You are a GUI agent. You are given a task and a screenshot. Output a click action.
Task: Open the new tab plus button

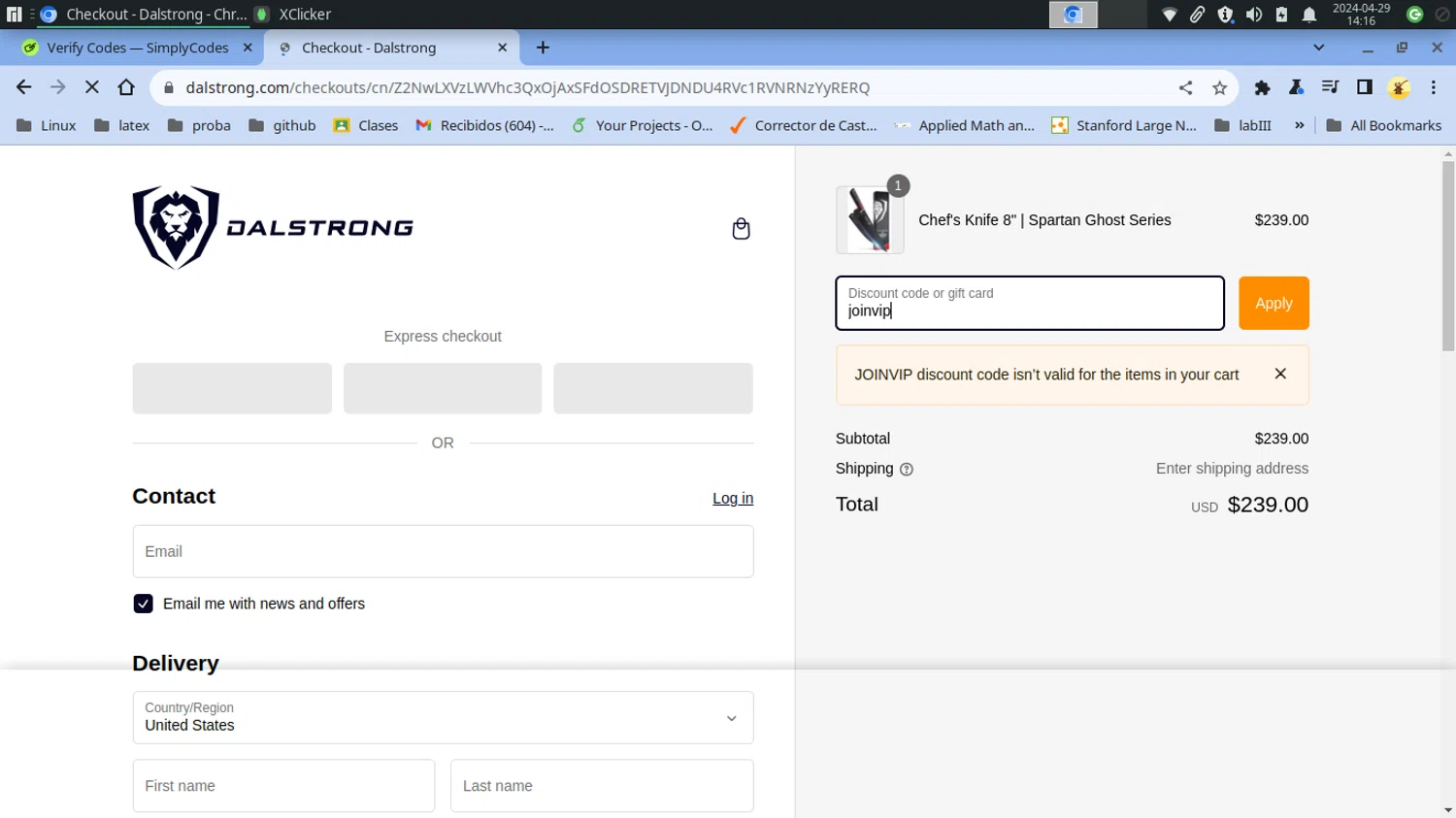543,48
